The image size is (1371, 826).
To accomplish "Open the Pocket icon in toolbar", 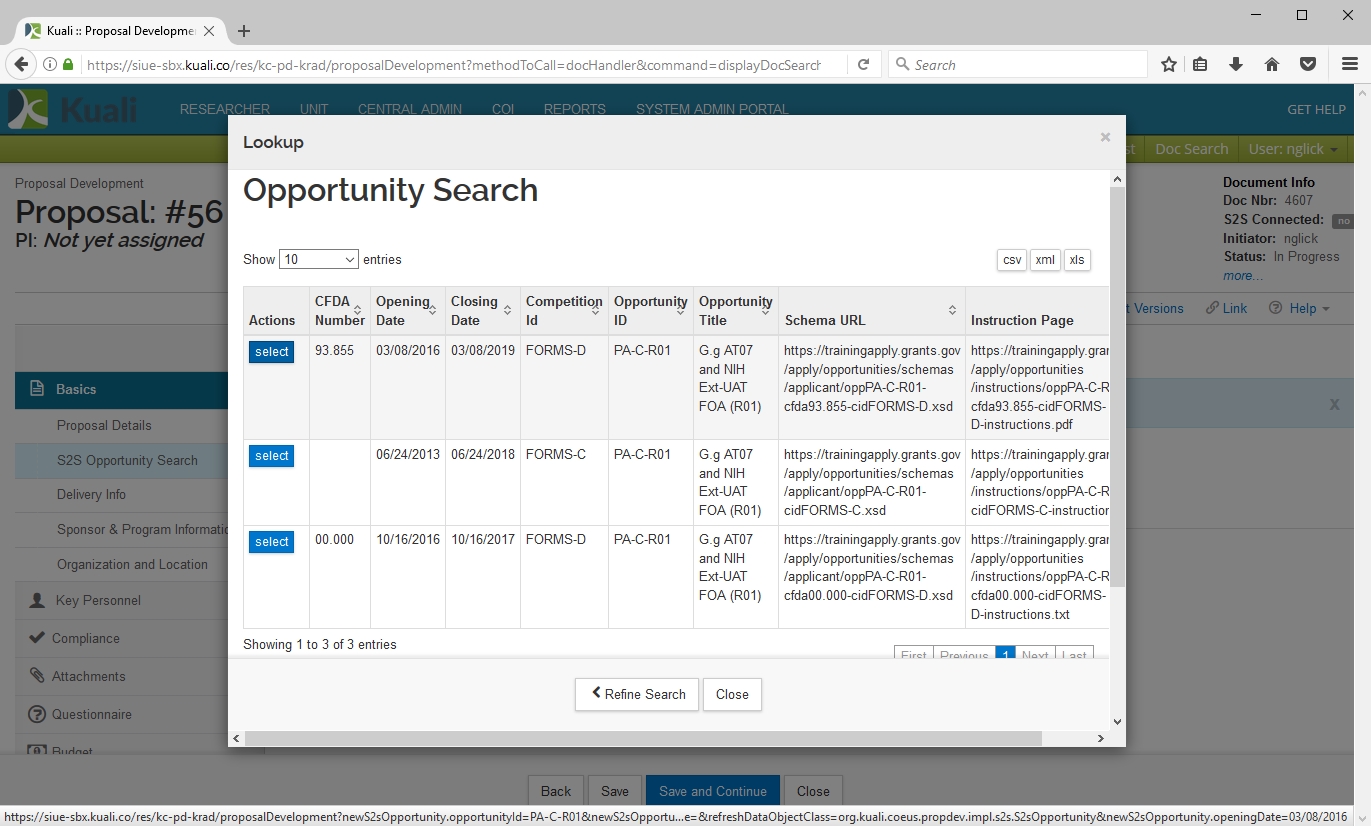I will [x=1307, y=65].
